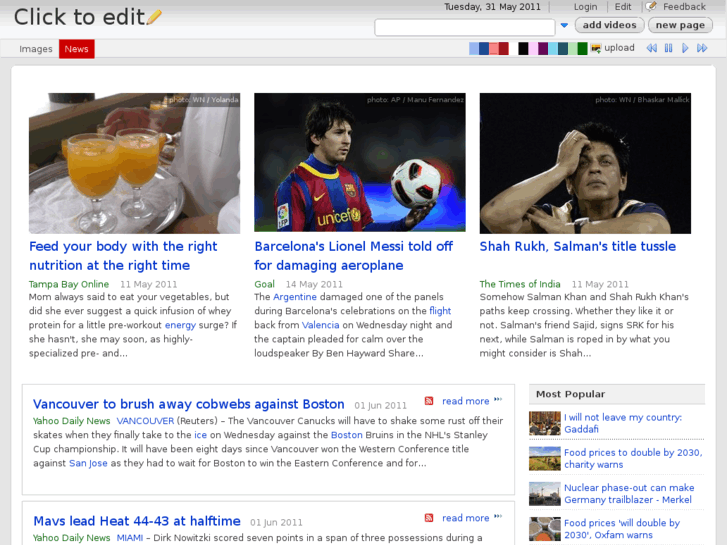
Task: Choose the light pink color swatch
Action: 533,48
